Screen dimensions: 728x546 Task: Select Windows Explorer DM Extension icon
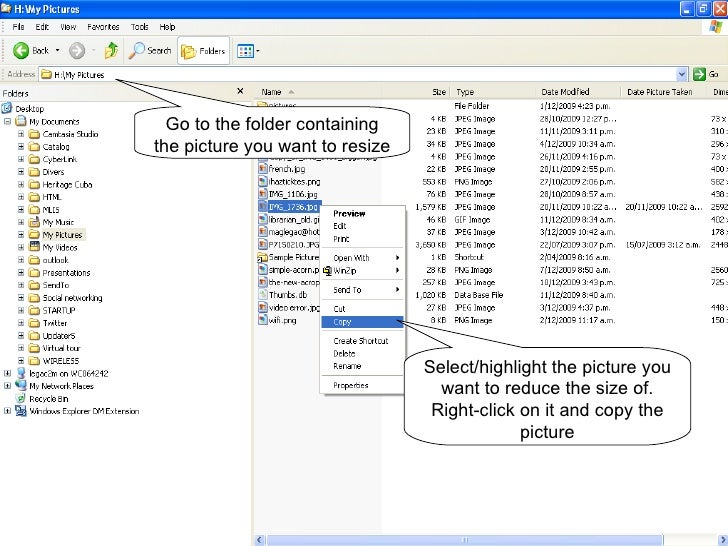tap(20, 411)
